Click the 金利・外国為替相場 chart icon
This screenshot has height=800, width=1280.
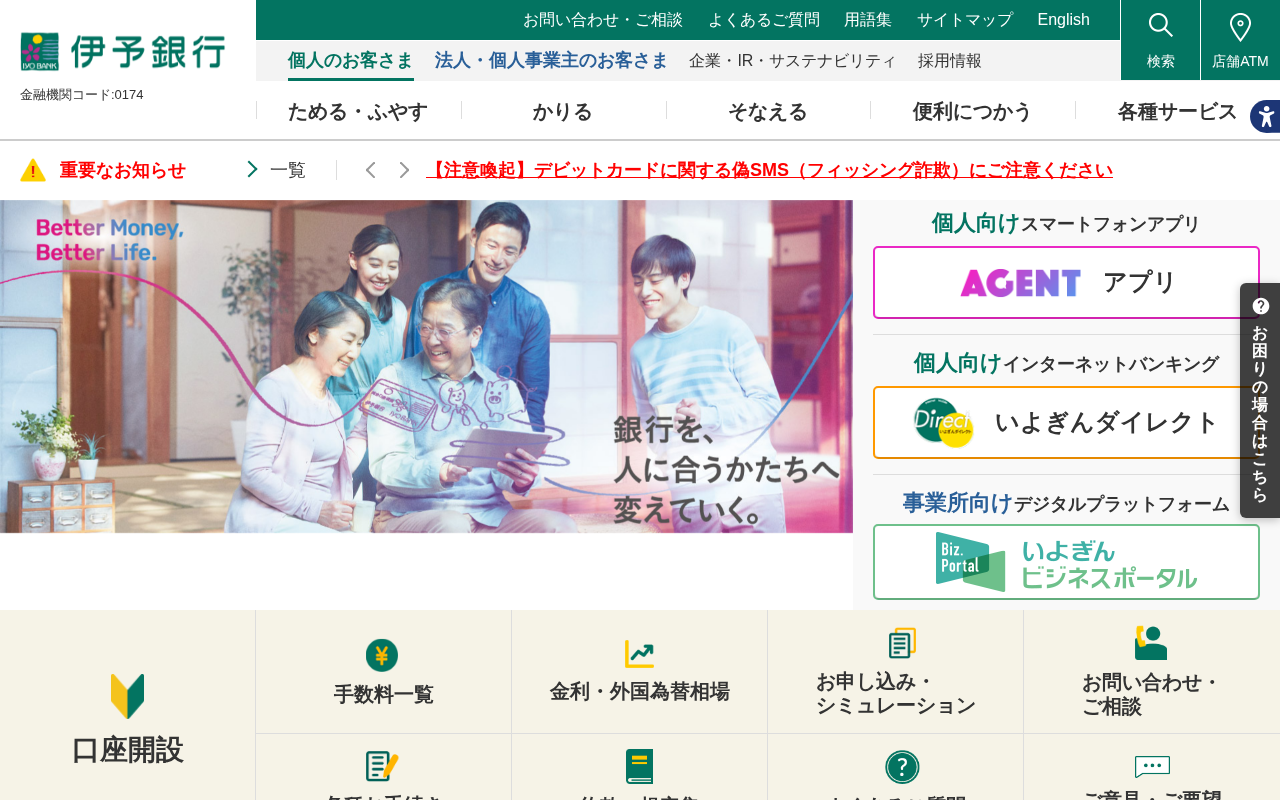640,654
